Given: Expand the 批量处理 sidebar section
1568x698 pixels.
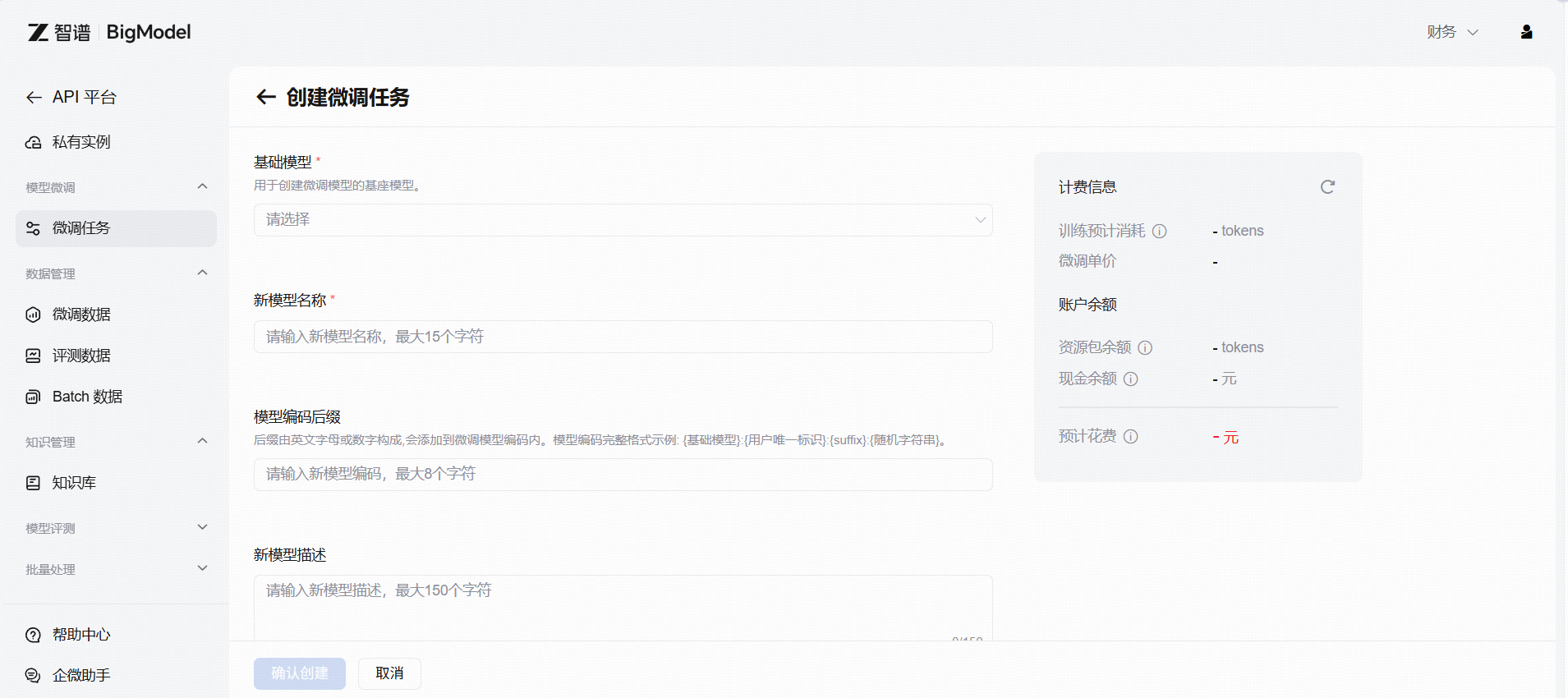Looking at the screenshot, I should (202, 569).
